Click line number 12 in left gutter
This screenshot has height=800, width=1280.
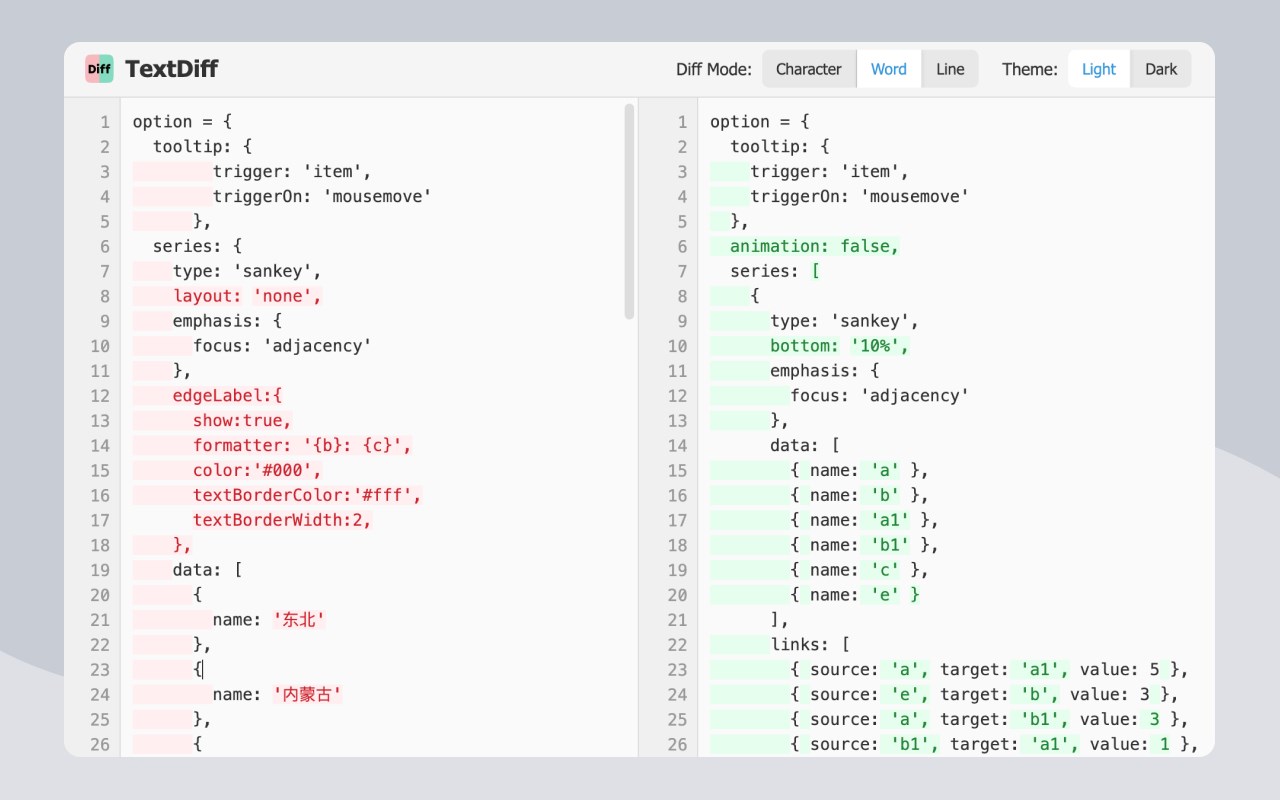[99, 396]
